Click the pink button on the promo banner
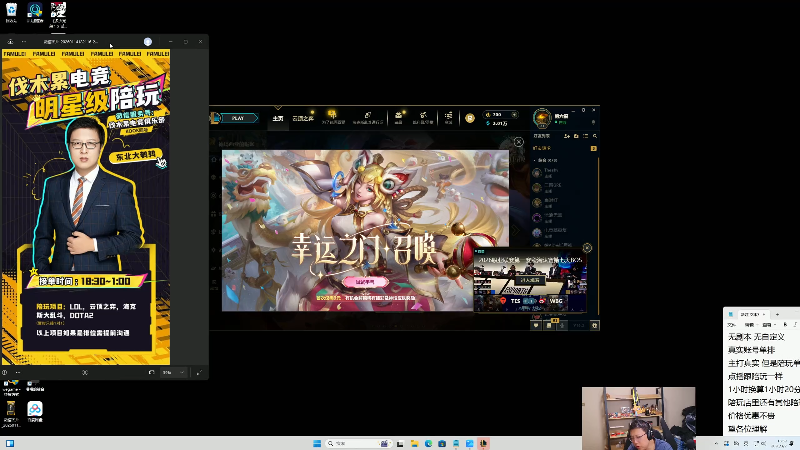 [365, 282]
